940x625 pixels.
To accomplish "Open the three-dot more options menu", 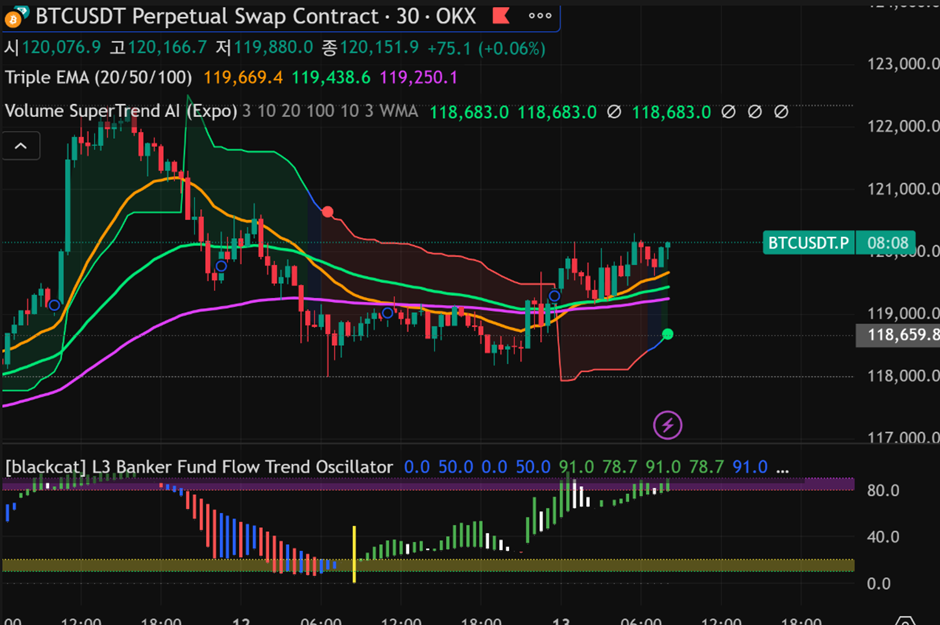I will coord(540,16).
